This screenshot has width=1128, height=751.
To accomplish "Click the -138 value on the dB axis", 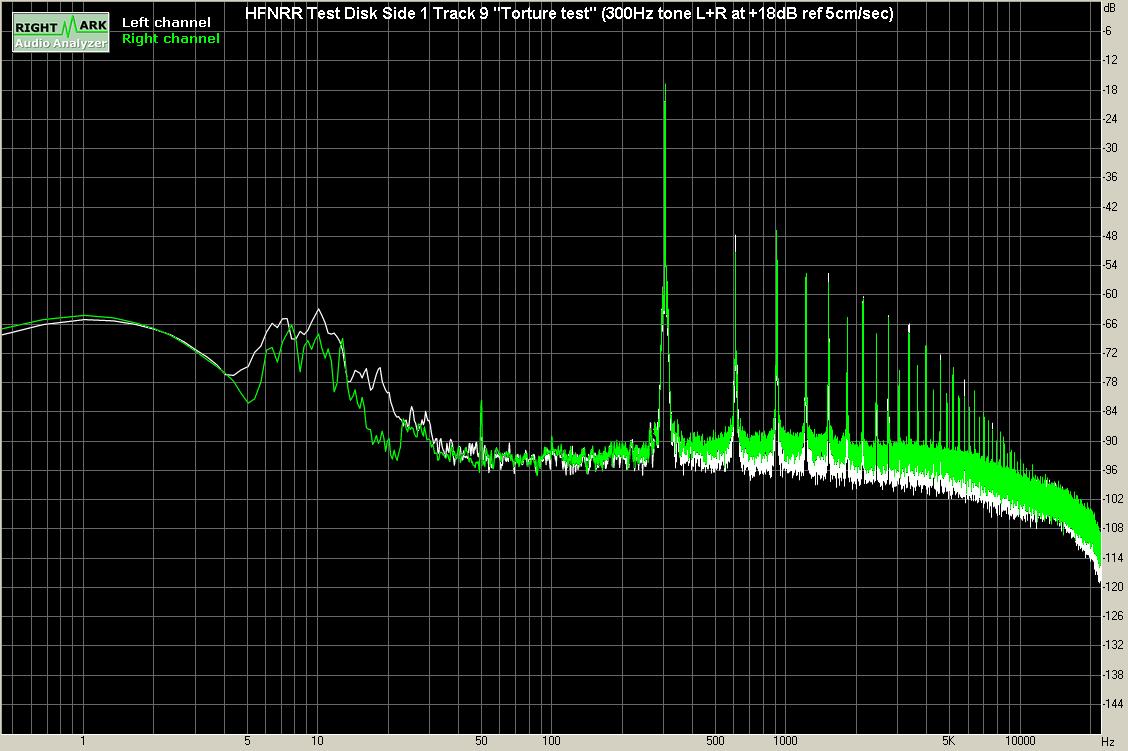I will (x=1113, y=675).
